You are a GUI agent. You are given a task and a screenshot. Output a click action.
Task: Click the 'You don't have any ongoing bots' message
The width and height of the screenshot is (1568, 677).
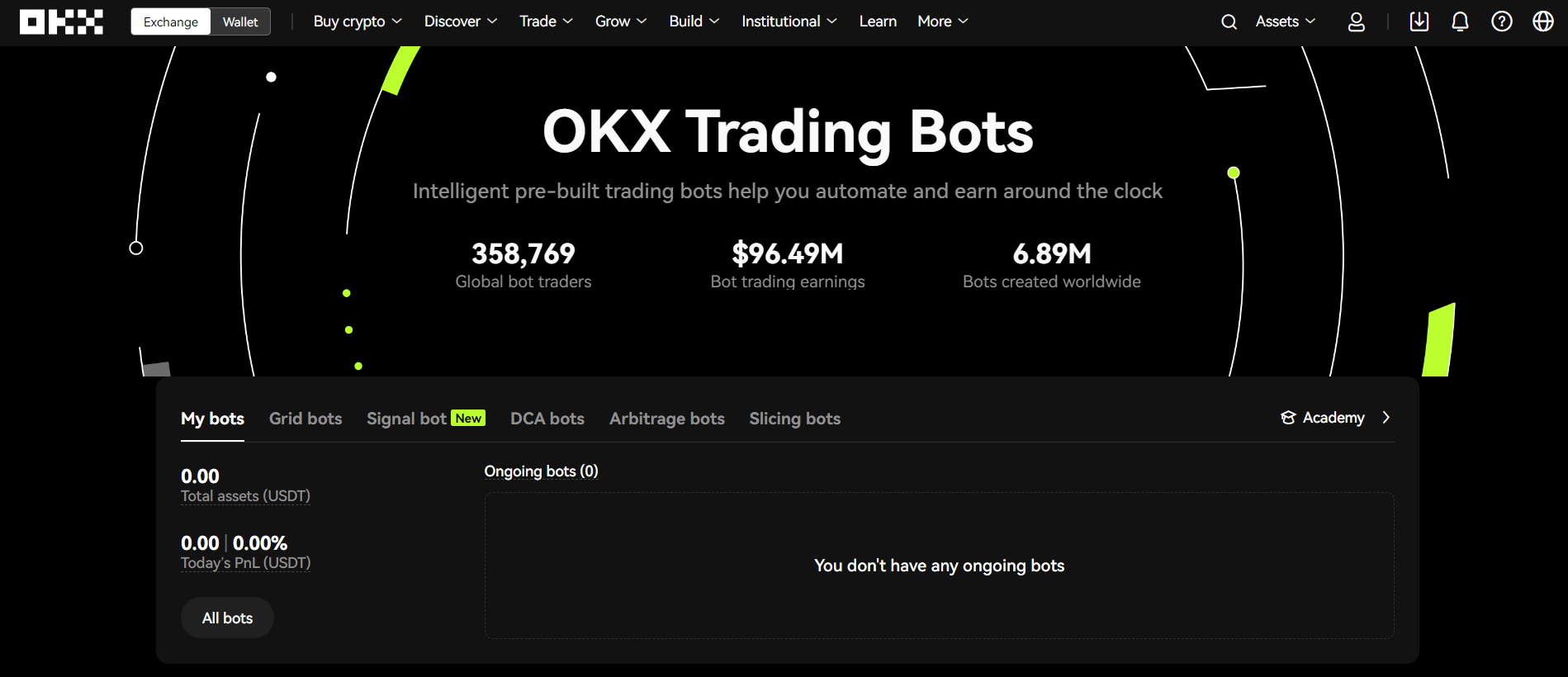click(x=939, y=566)
